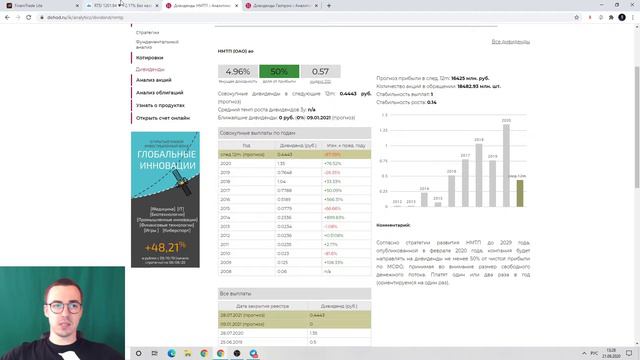Select the 2014 row in the yearly table
Viewport: 640px width, 360px height.
point(295,218)
